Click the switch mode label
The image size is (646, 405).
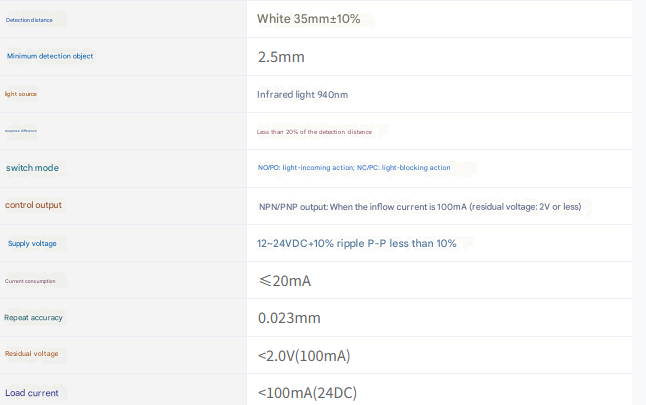click(32, 167)
